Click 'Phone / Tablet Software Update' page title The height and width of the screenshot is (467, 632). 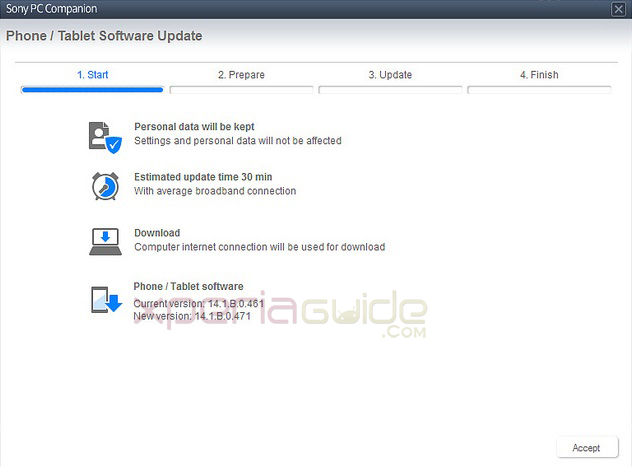pos(104,36)
